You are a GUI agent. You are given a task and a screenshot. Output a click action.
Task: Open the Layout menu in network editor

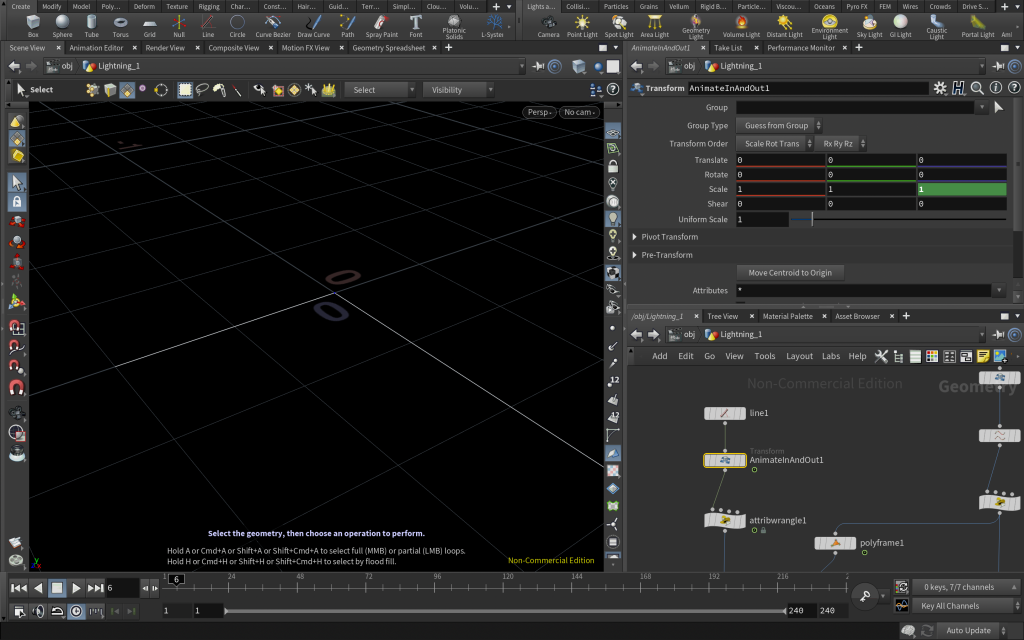pos(799,356)
